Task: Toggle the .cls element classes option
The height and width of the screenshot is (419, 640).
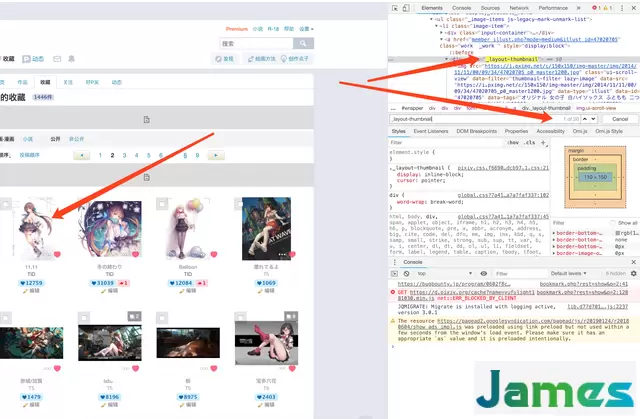Action: [x=530, y=142]
